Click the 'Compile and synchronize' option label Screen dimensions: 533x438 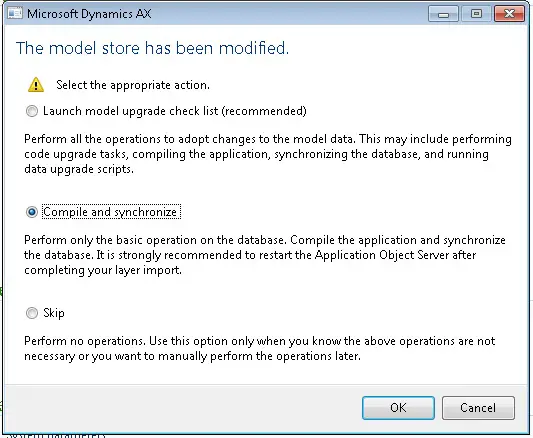(x=111, y=212)
